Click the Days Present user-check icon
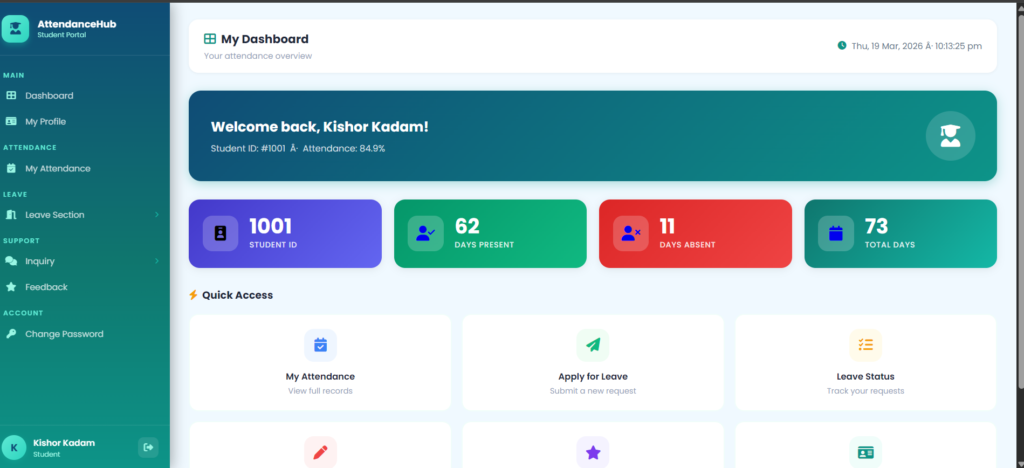The image size is (1024, 468). pos(426,234)
